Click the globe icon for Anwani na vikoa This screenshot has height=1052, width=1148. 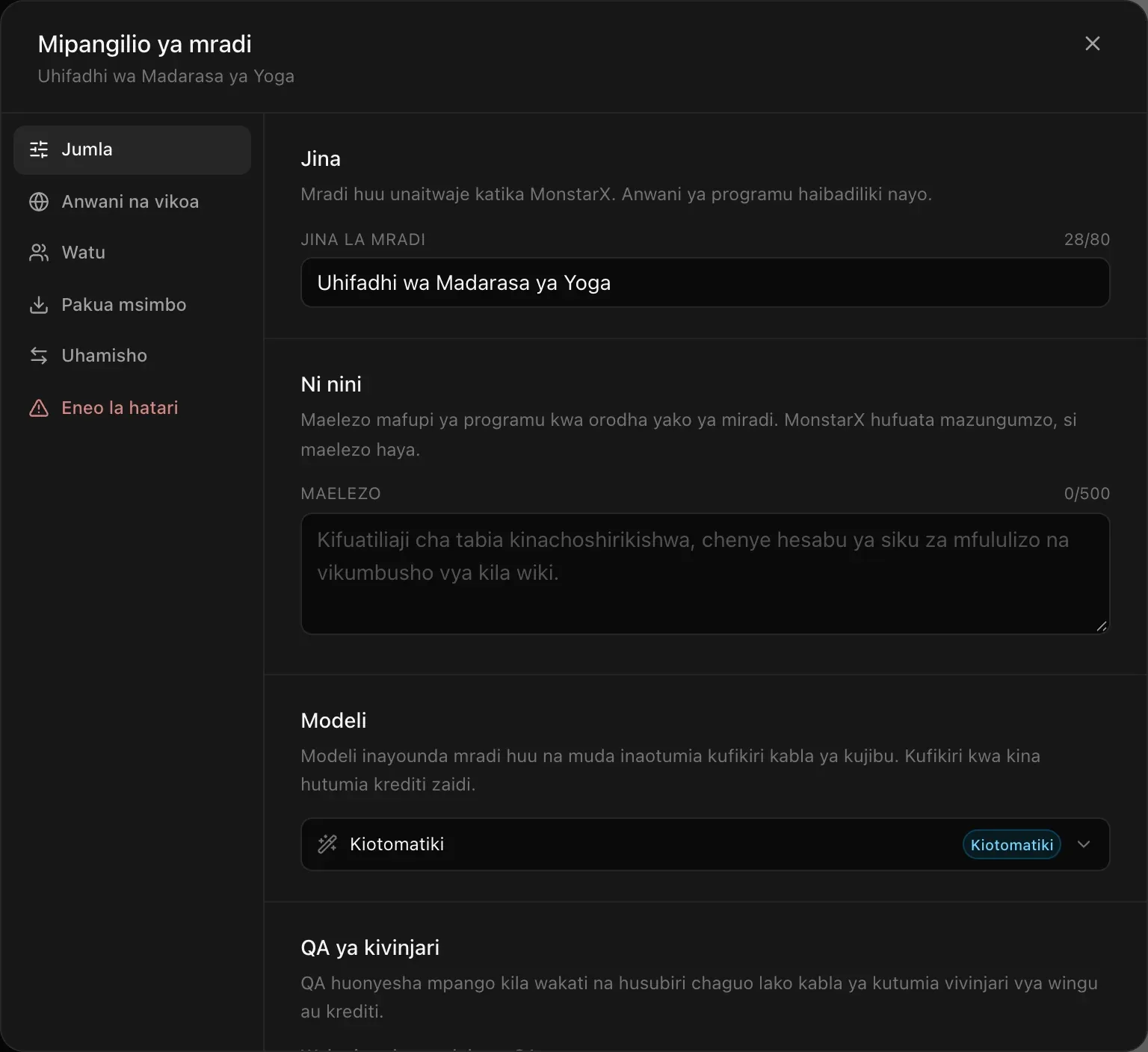[39, 202]
